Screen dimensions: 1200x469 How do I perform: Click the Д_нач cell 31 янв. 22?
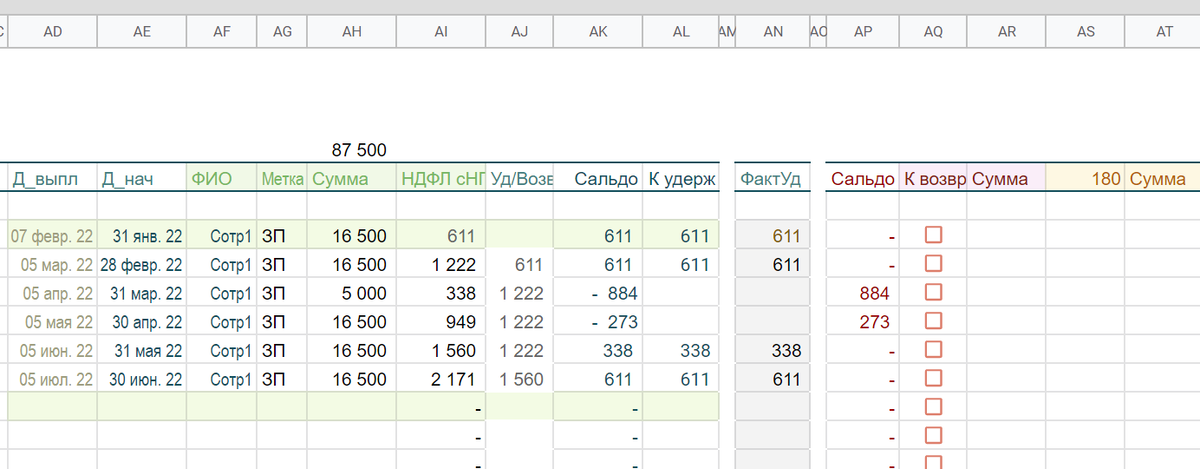pos(142,236)
